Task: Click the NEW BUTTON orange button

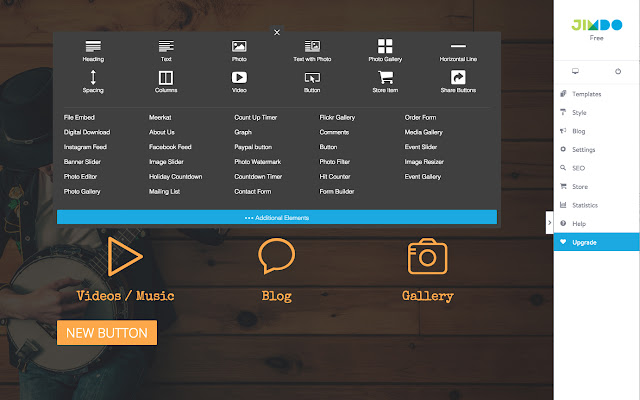Action: [x=107, y=333]
